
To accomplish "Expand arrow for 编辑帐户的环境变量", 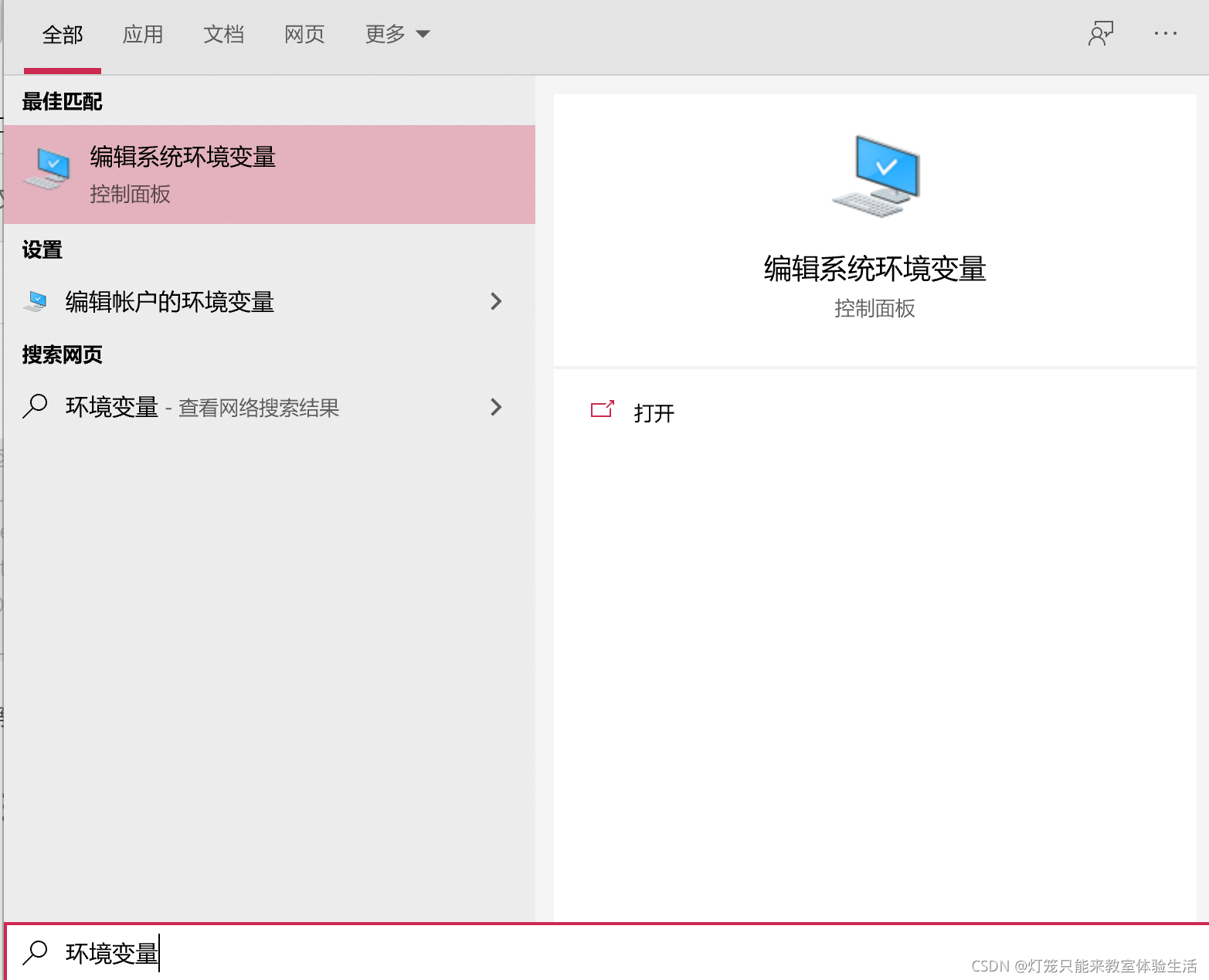I will pos(496,301).
